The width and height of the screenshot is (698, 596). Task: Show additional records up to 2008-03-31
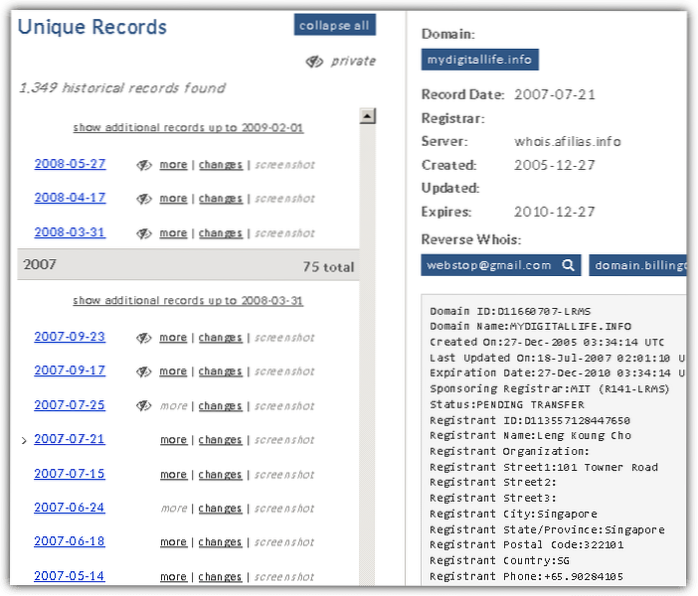187,301
